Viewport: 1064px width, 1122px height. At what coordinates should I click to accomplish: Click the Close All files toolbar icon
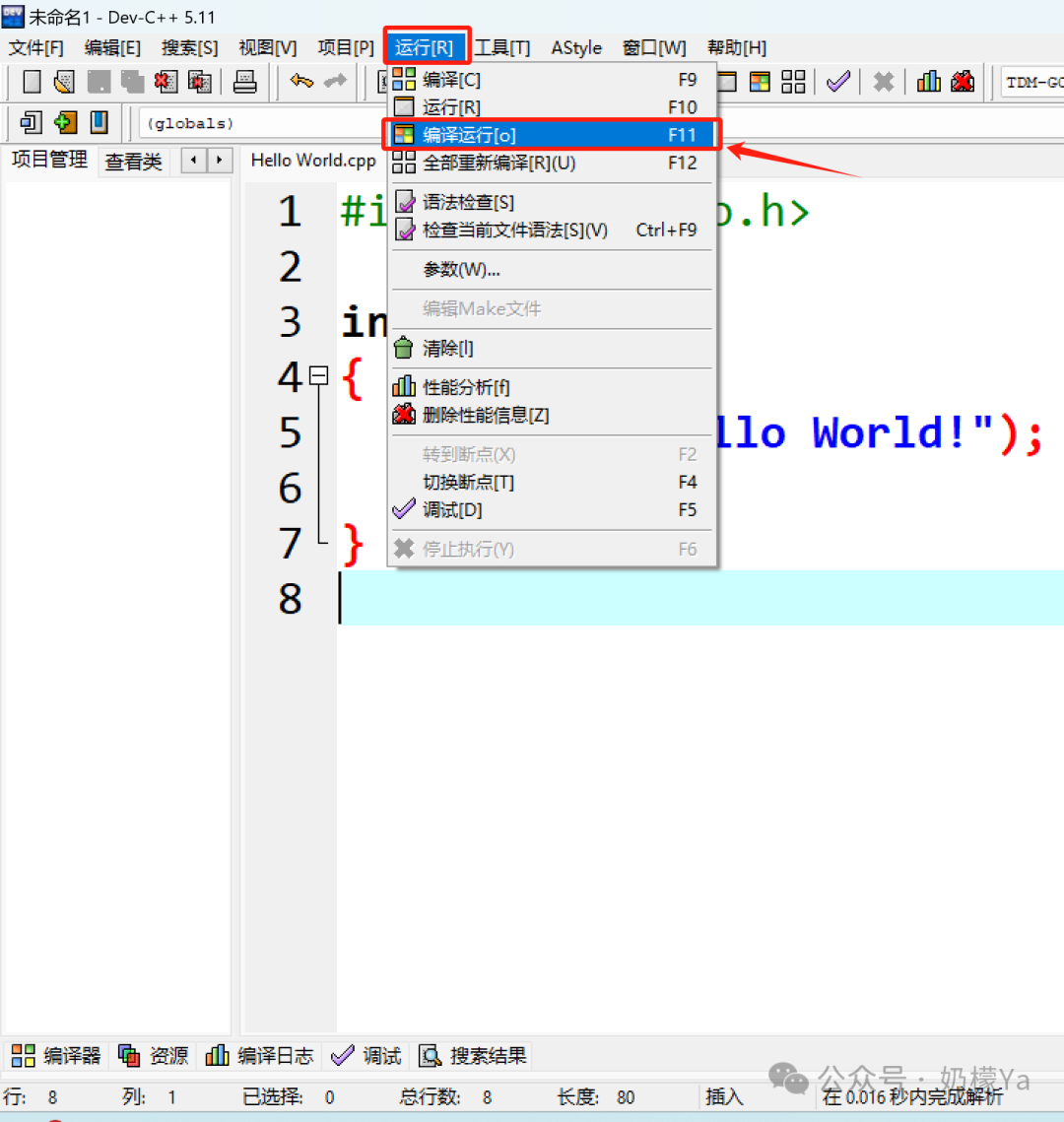pyautogui.click(x=199, y=82)
